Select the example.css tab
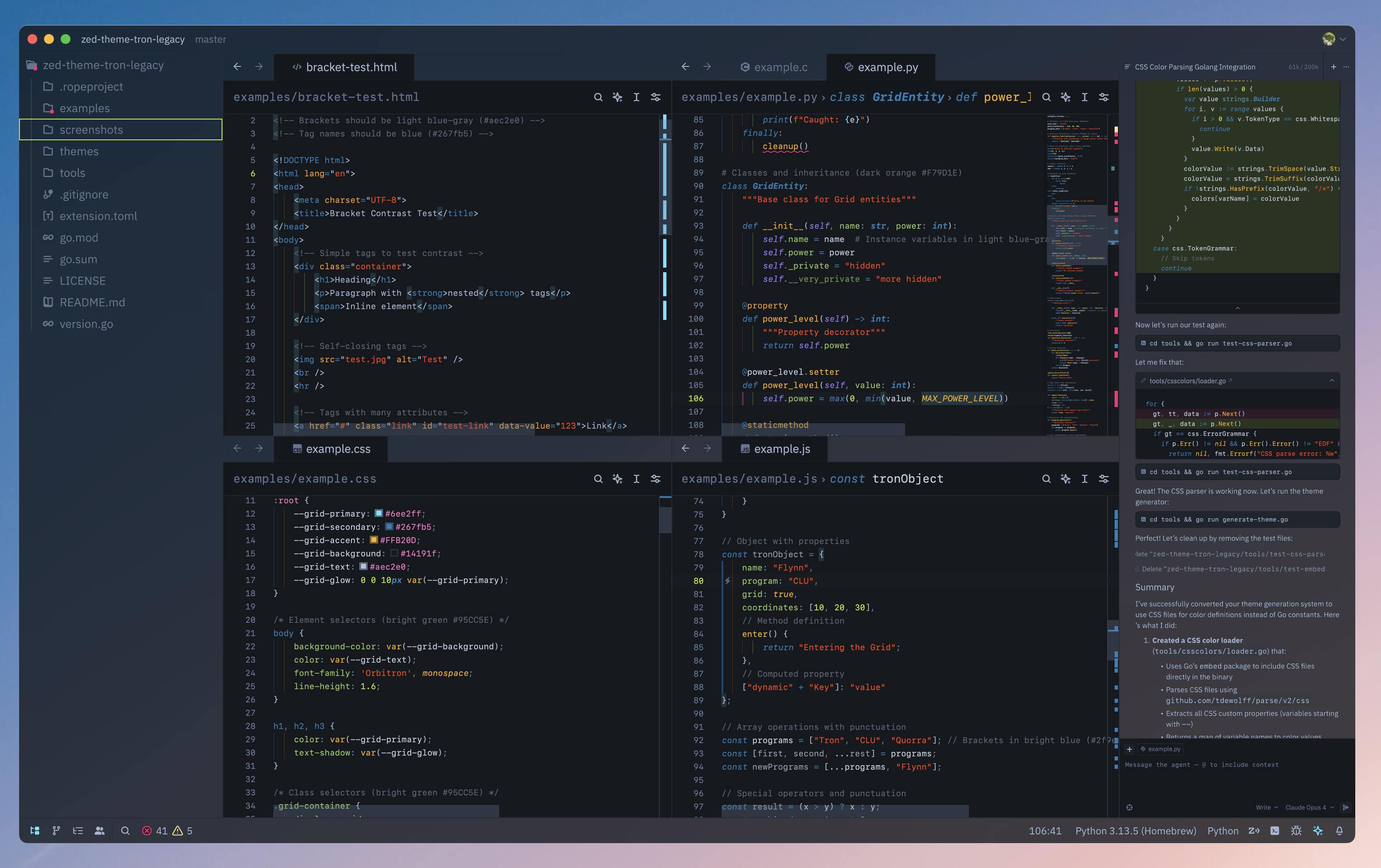Screen dimensions: 1381x868 coord(332,449)
